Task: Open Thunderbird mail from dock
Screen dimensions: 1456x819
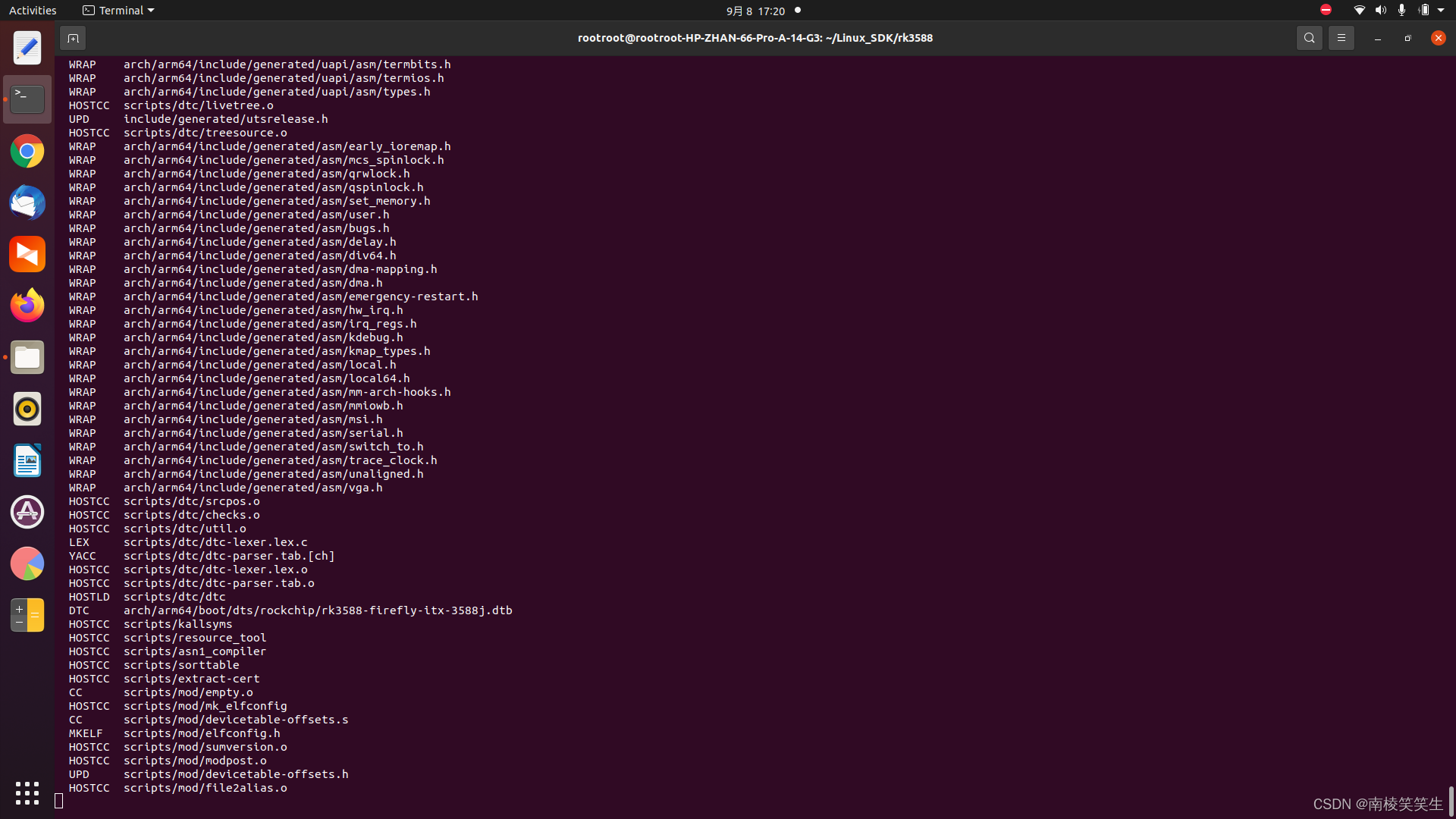Action: tap(27, 203)
